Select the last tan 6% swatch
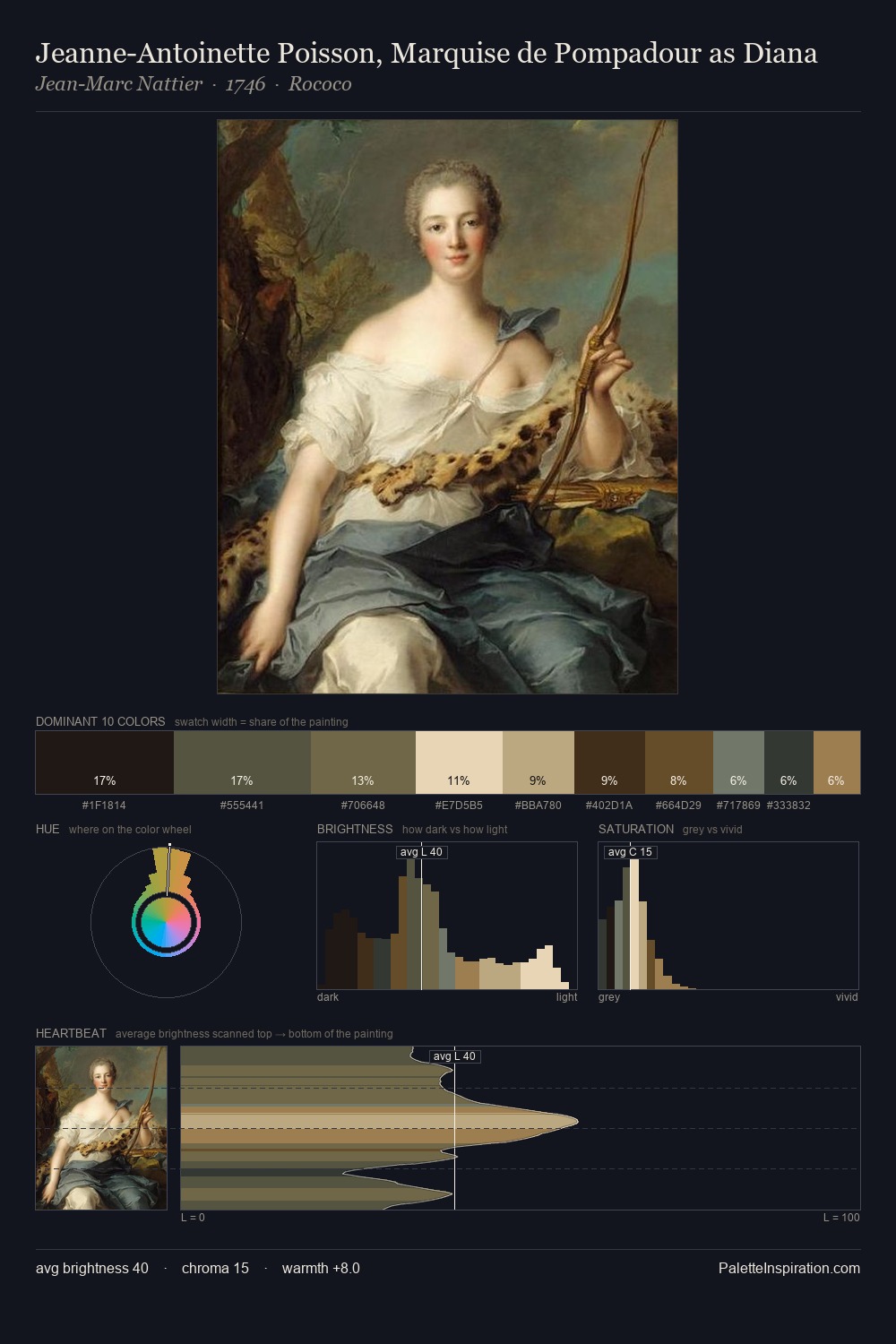Screen dimensions: 896x1344 837,762
